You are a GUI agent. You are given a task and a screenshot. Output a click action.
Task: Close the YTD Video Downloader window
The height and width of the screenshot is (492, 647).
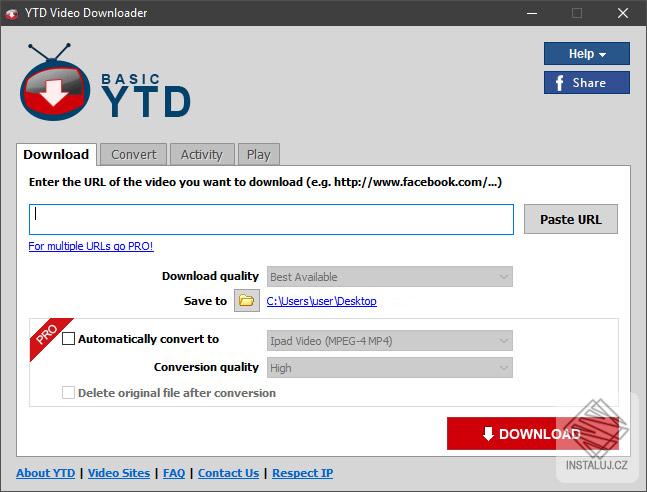click(x=623, y=13)
